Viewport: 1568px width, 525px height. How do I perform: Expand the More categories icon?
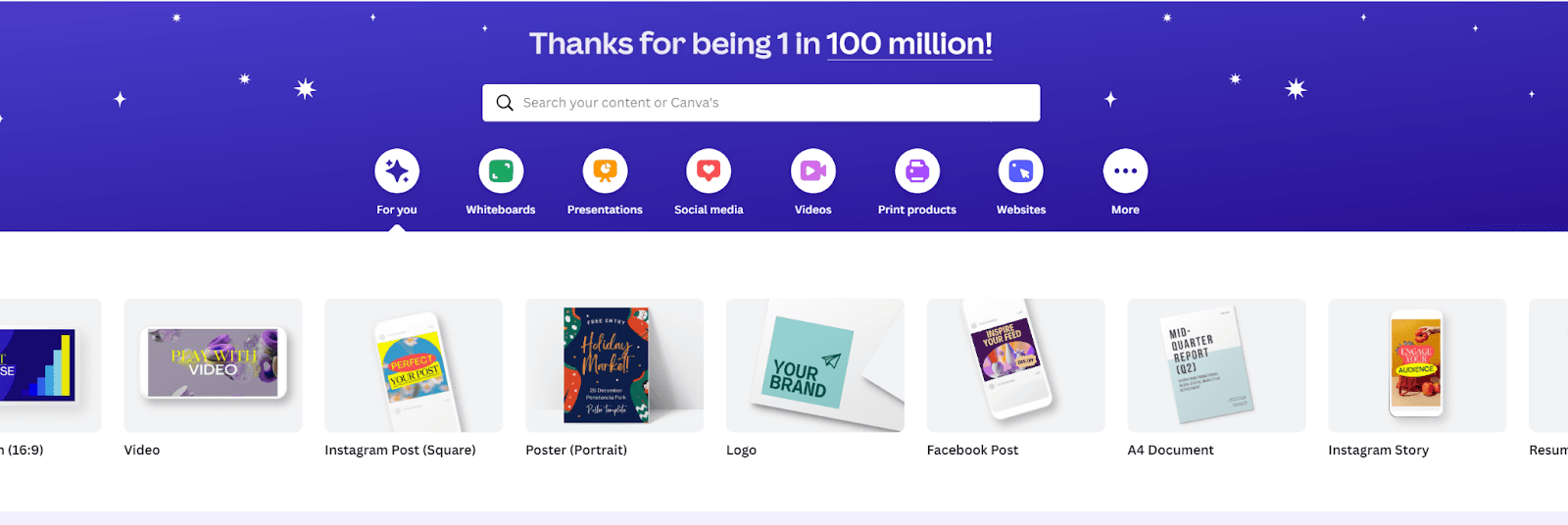click(1125, 171)
